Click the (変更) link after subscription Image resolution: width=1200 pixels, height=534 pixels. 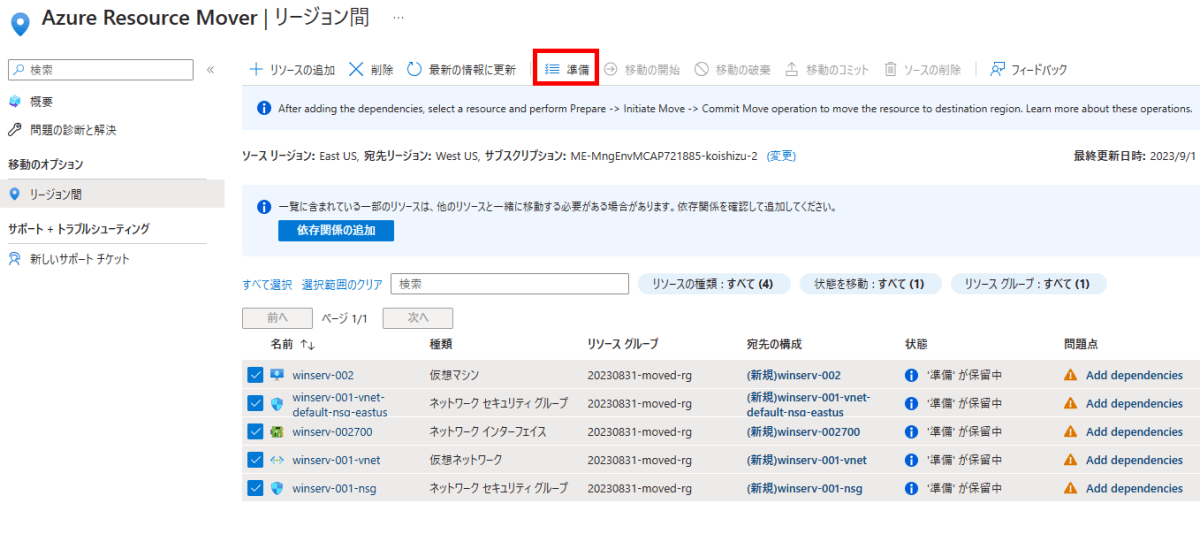[781, 156]
